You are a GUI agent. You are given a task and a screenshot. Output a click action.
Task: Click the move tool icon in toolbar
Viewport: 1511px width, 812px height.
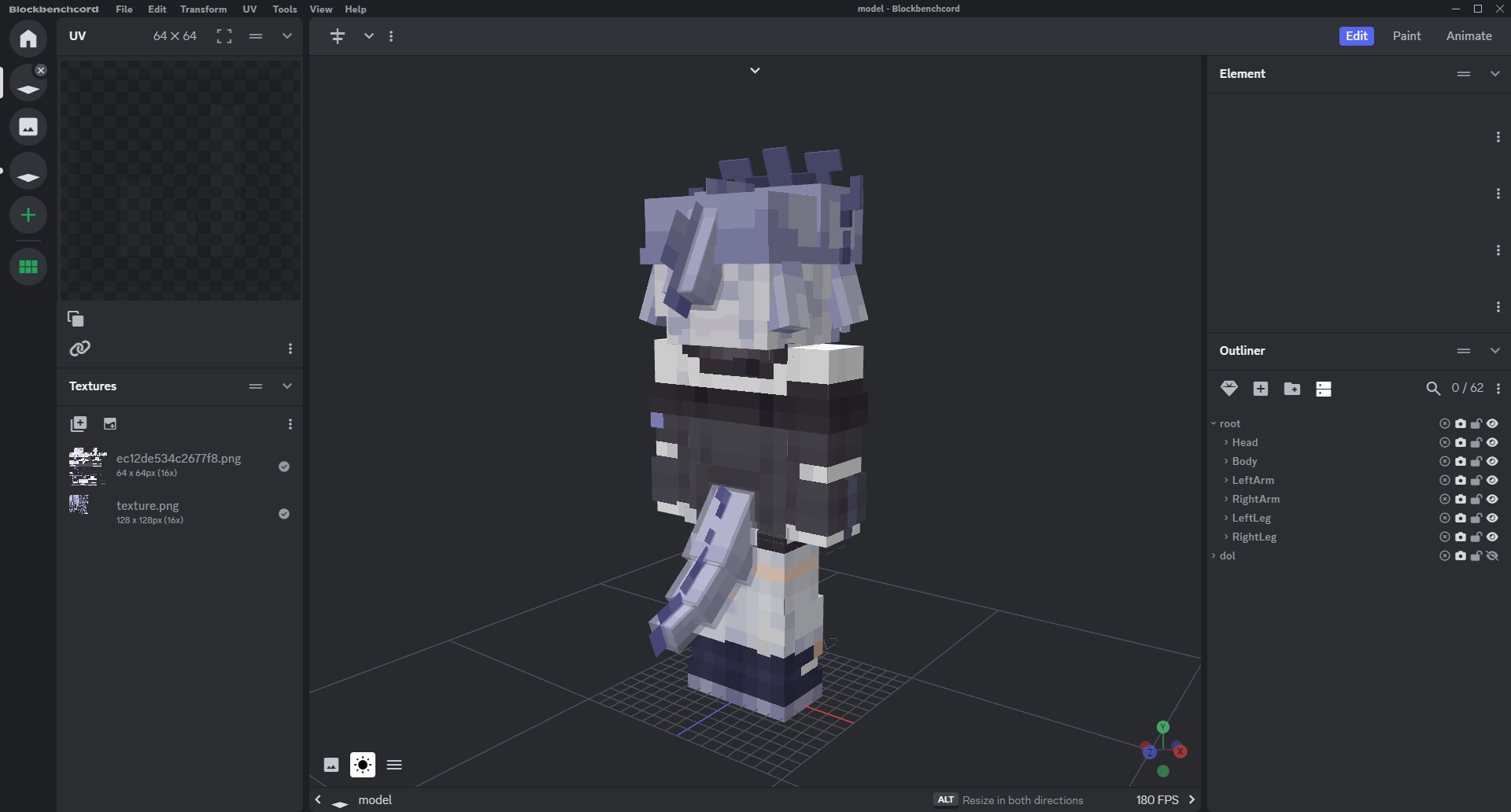338,36
